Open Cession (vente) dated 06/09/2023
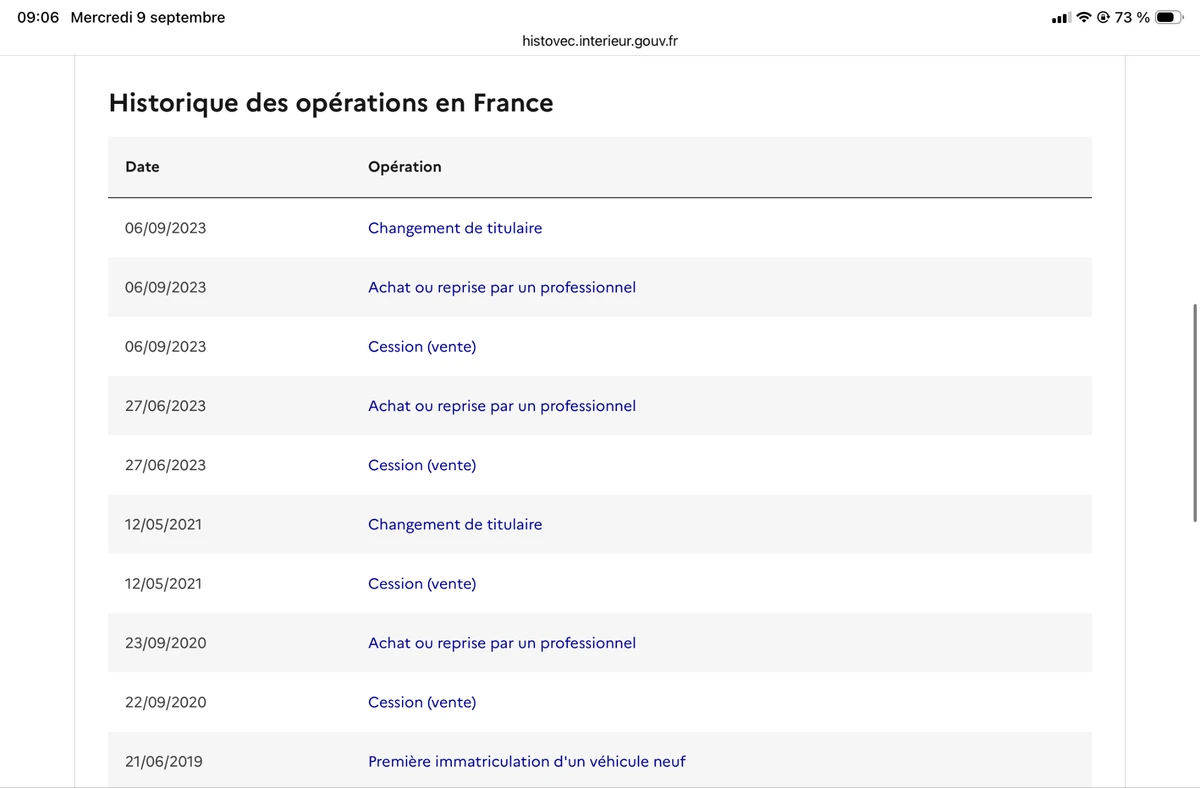Viewport: 1200px width, 788px height. 422,347
